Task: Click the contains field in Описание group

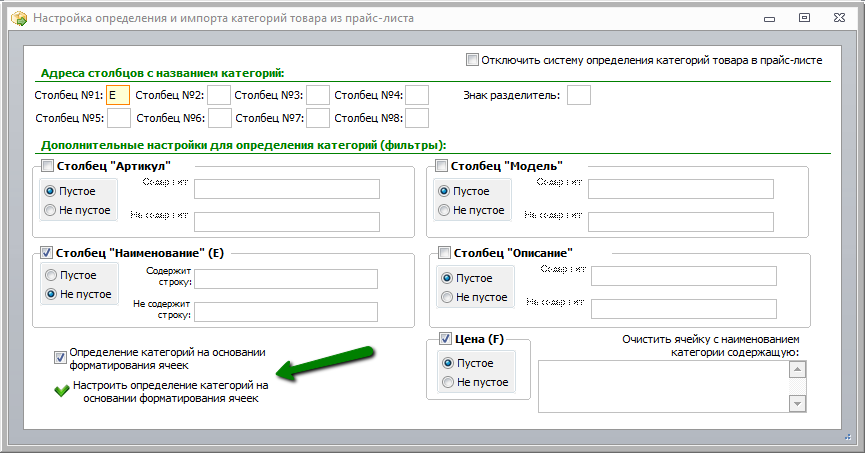Action: tap(684, 276)
